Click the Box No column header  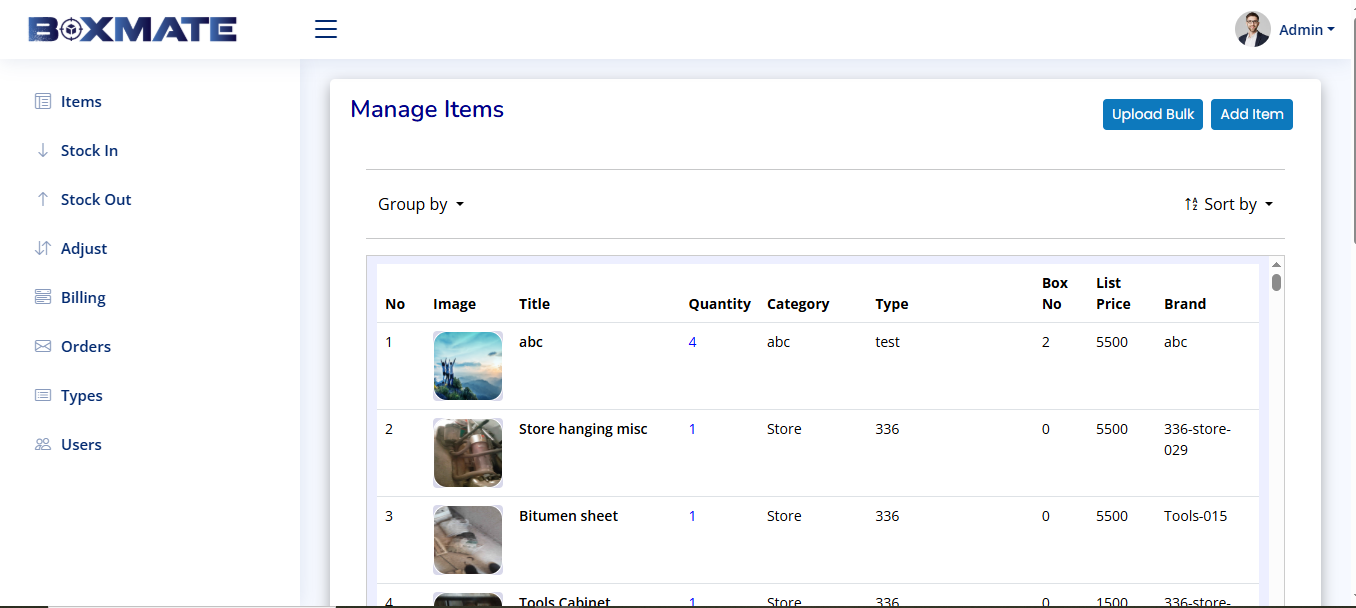(x=1055, y=294)
